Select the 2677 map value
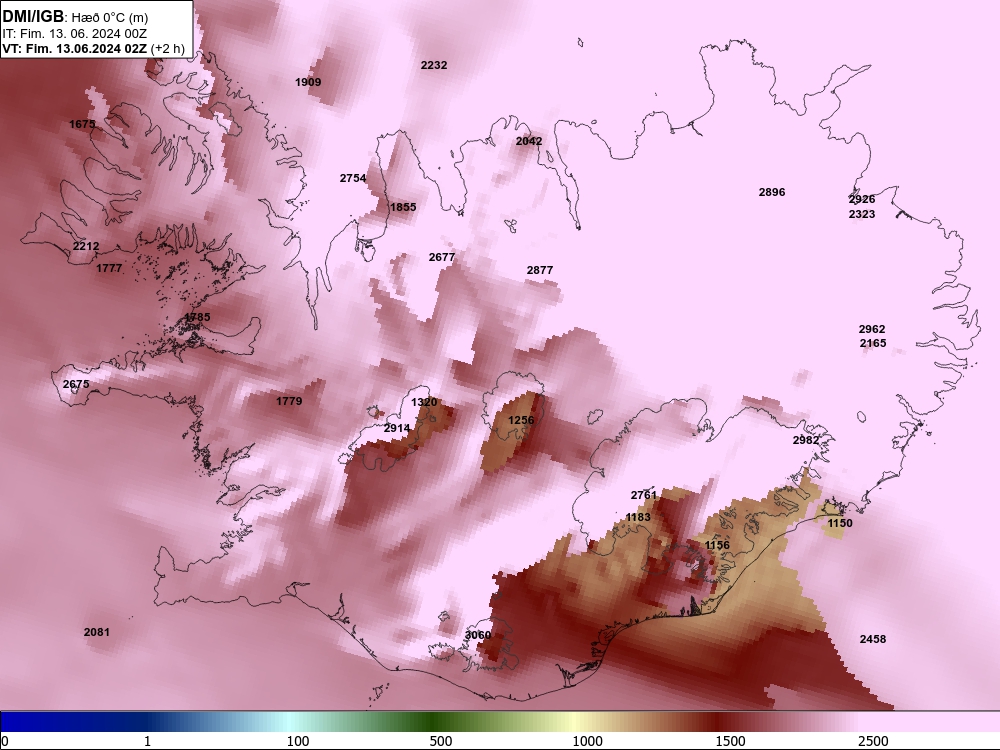Screen dimensions: 1000x750 click(442, 257)
